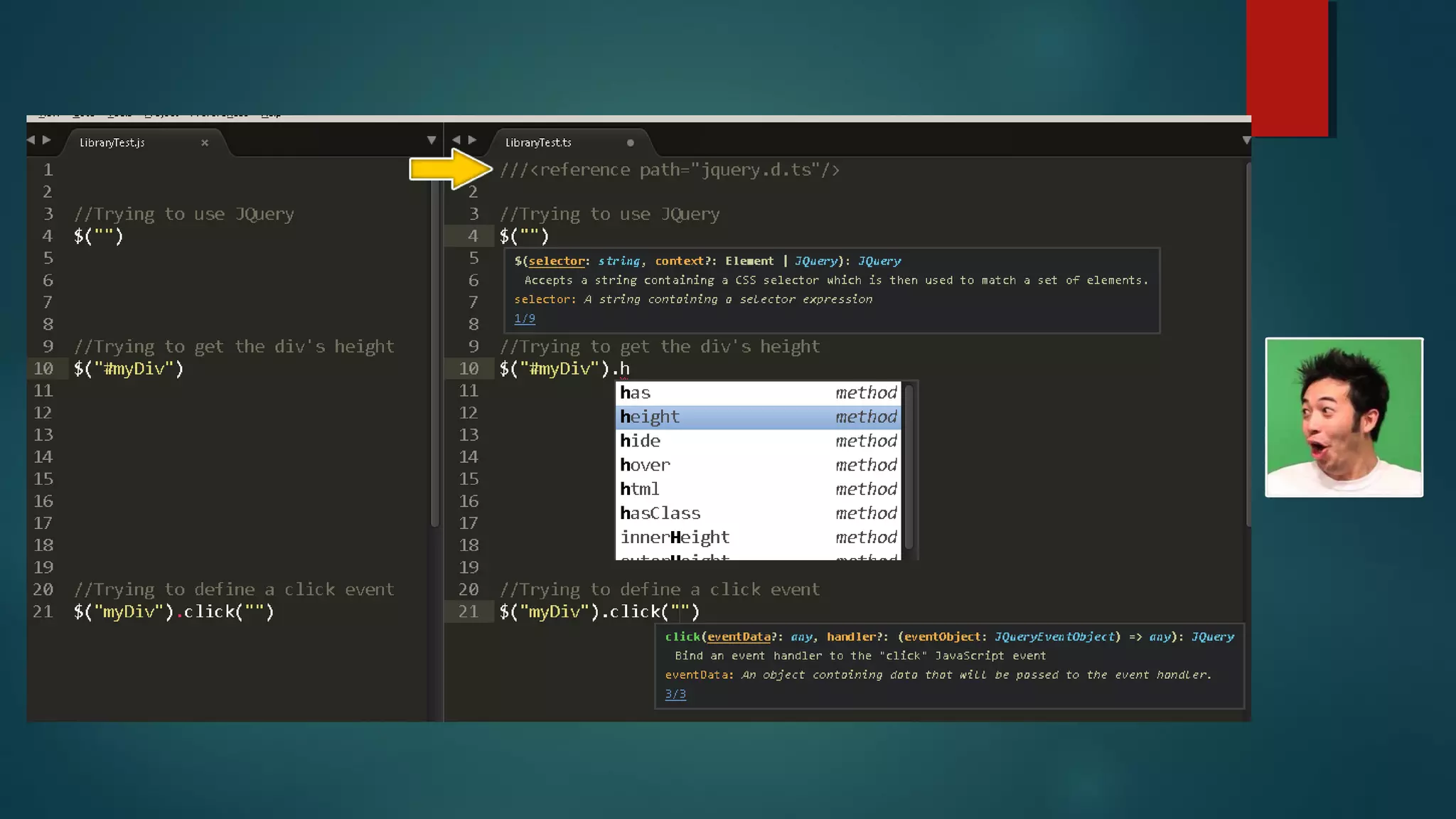Image resolution: width=1456 pixels, height=819 pixels.
Task: Click next-tab arrow in right editor pane
Action: pyautogui.click(x=473, y=140)
